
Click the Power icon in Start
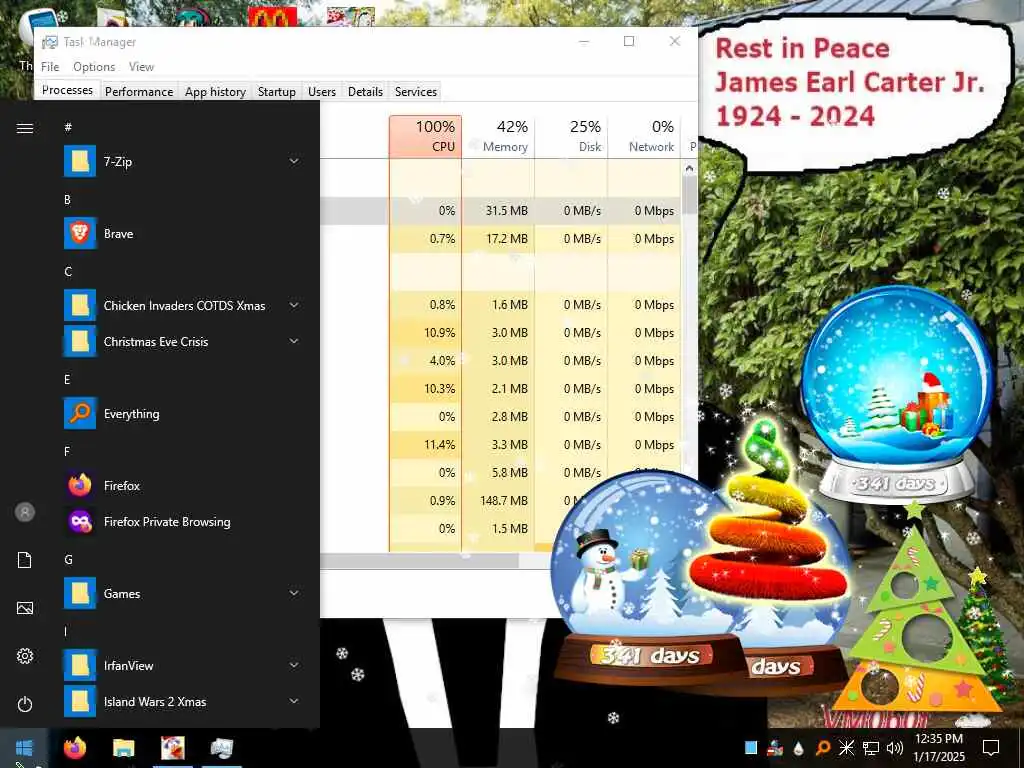click(x=25, y=704)
